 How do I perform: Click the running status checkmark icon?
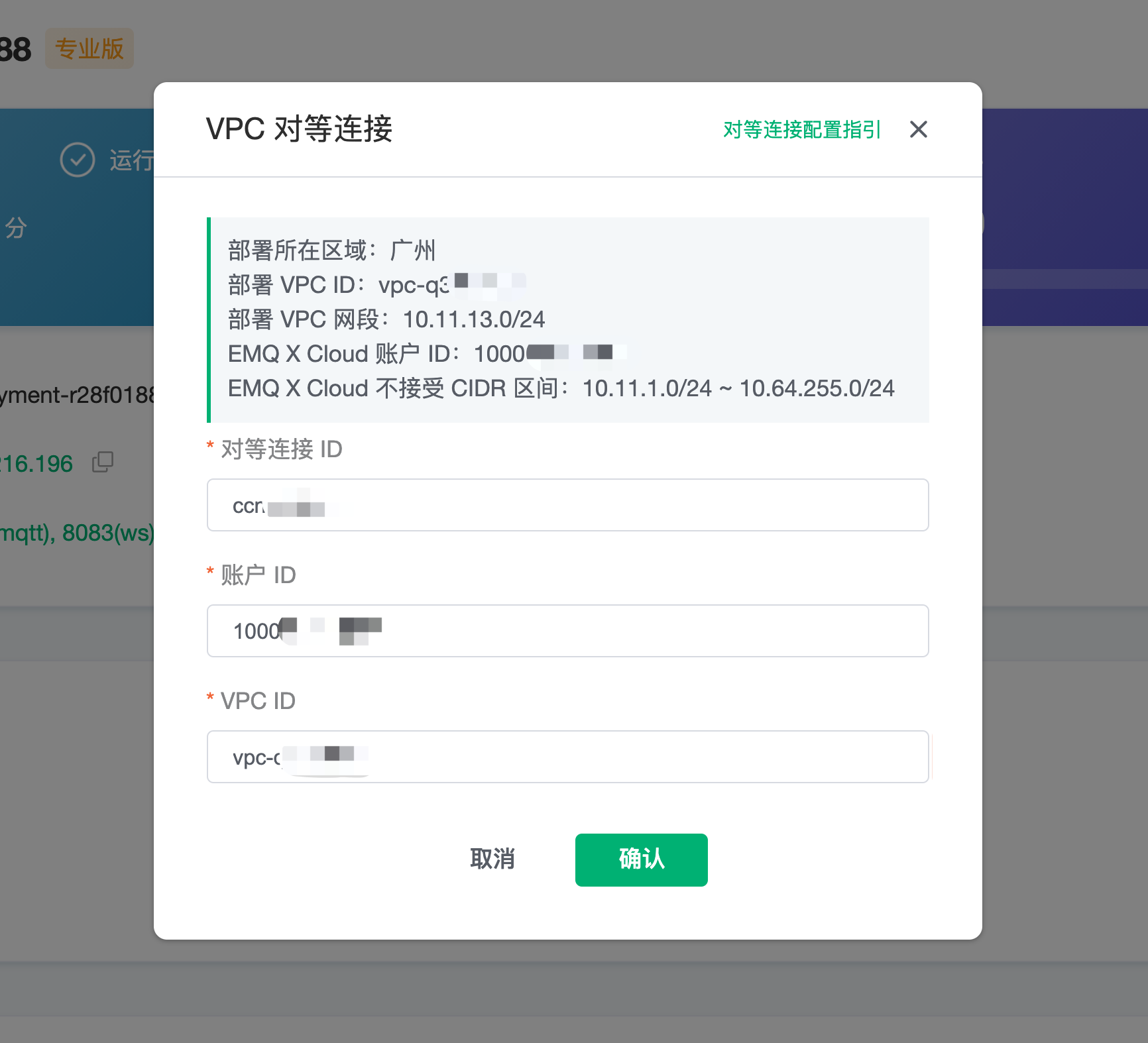coord(78,160)
